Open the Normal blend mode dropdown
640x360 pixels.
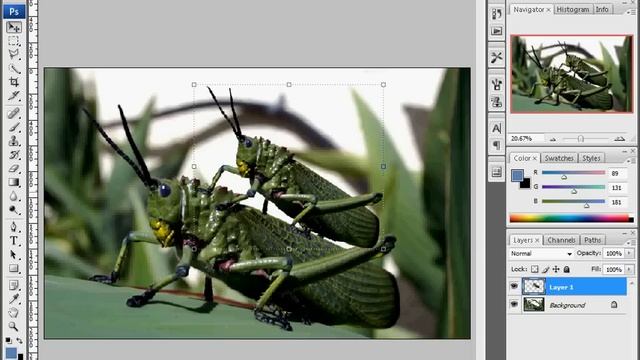[541, 253]
